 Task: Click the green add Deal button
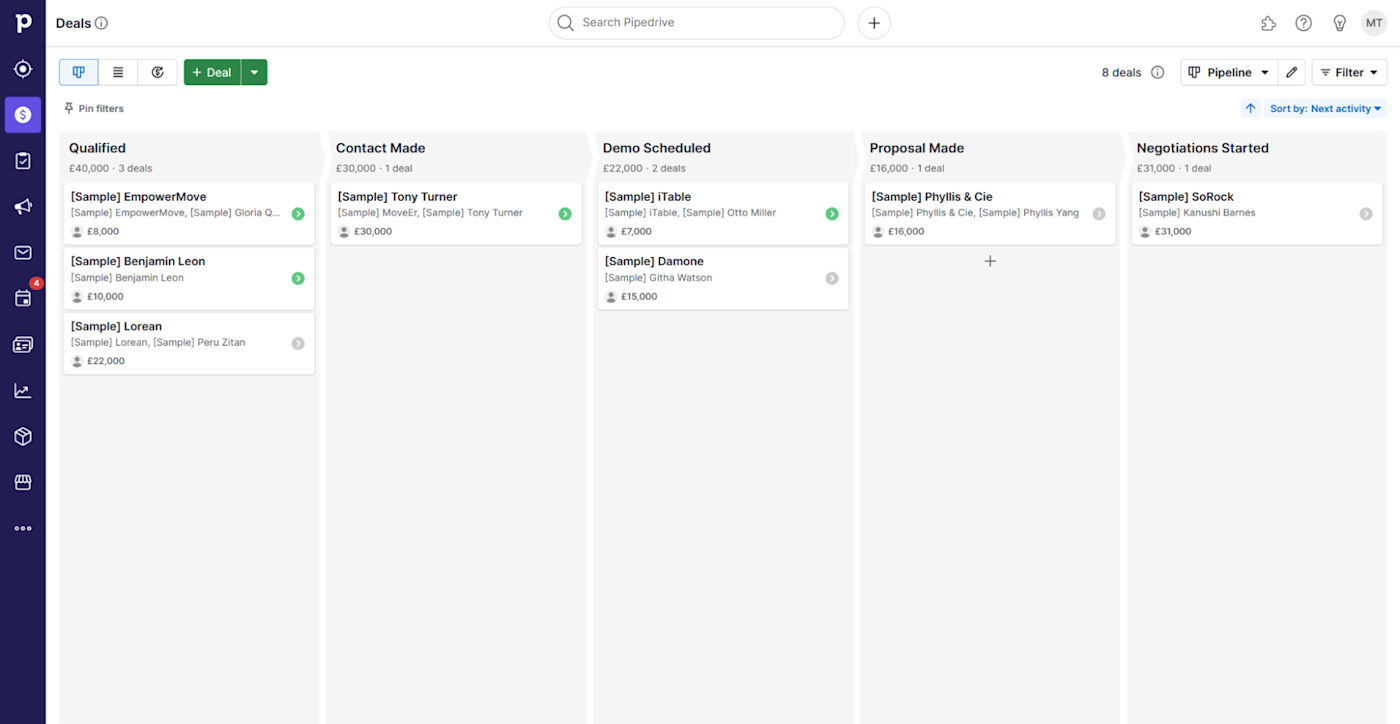(212, 72)
